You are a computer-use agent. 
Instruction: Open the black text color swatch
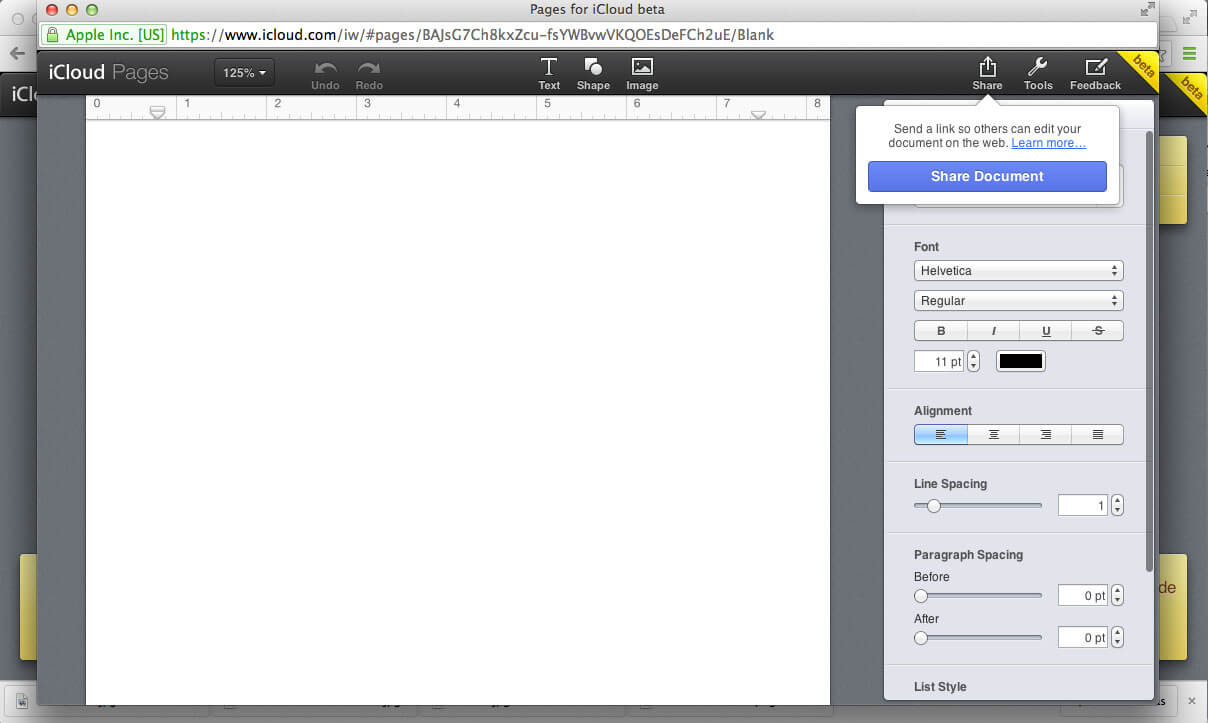pyautogui.click(x=1020, y=362)
